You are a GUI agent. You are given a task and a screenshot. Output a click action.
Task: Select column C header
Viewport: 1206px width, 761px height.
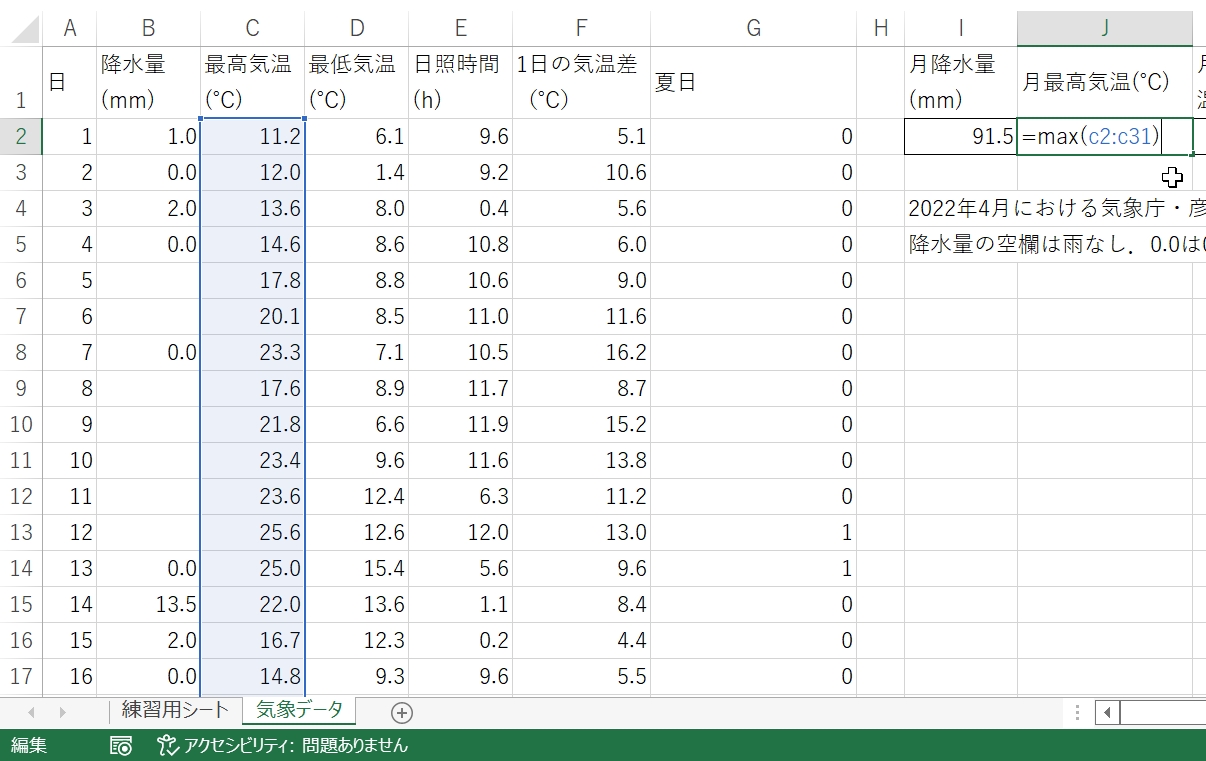click(252, 28)
